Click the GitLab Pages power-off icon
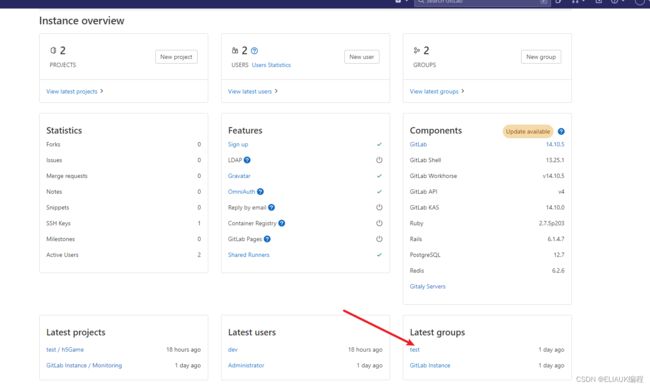Viewport: 650px width, 387px height. (379, 239)
